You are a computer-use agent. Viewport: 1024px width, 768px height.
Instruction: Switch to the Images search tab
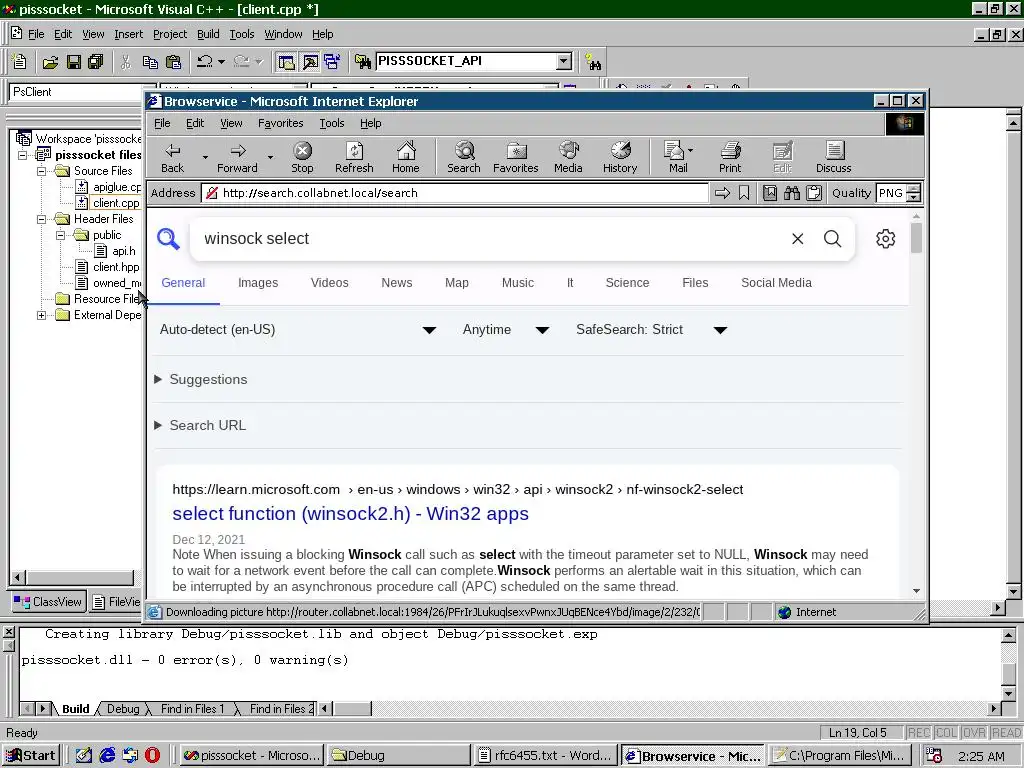tap(258, 283)
